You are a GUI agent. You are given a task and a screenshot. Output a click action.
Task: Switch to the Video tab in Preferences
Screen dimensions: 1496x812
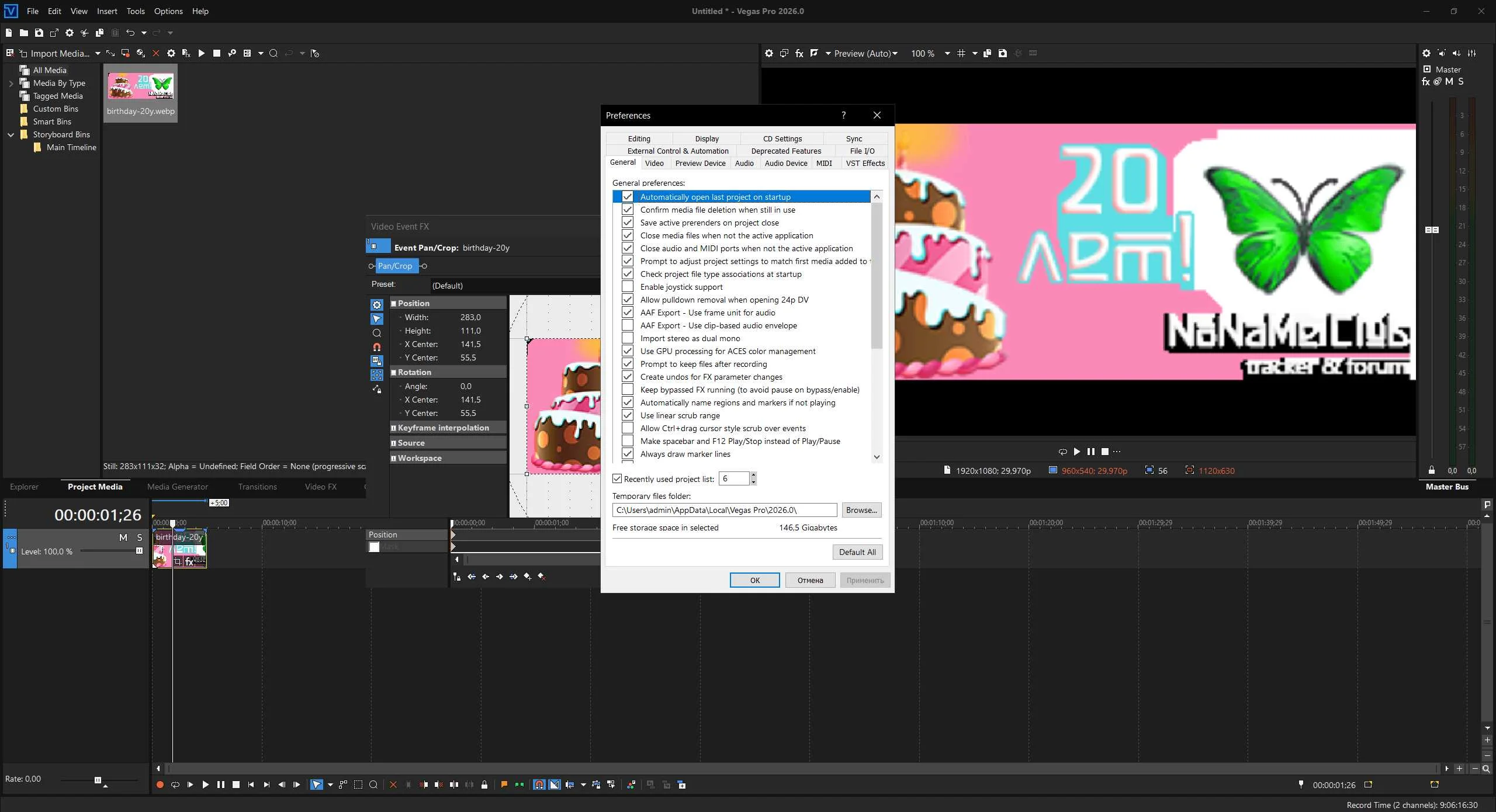click(x=654, y=164)
